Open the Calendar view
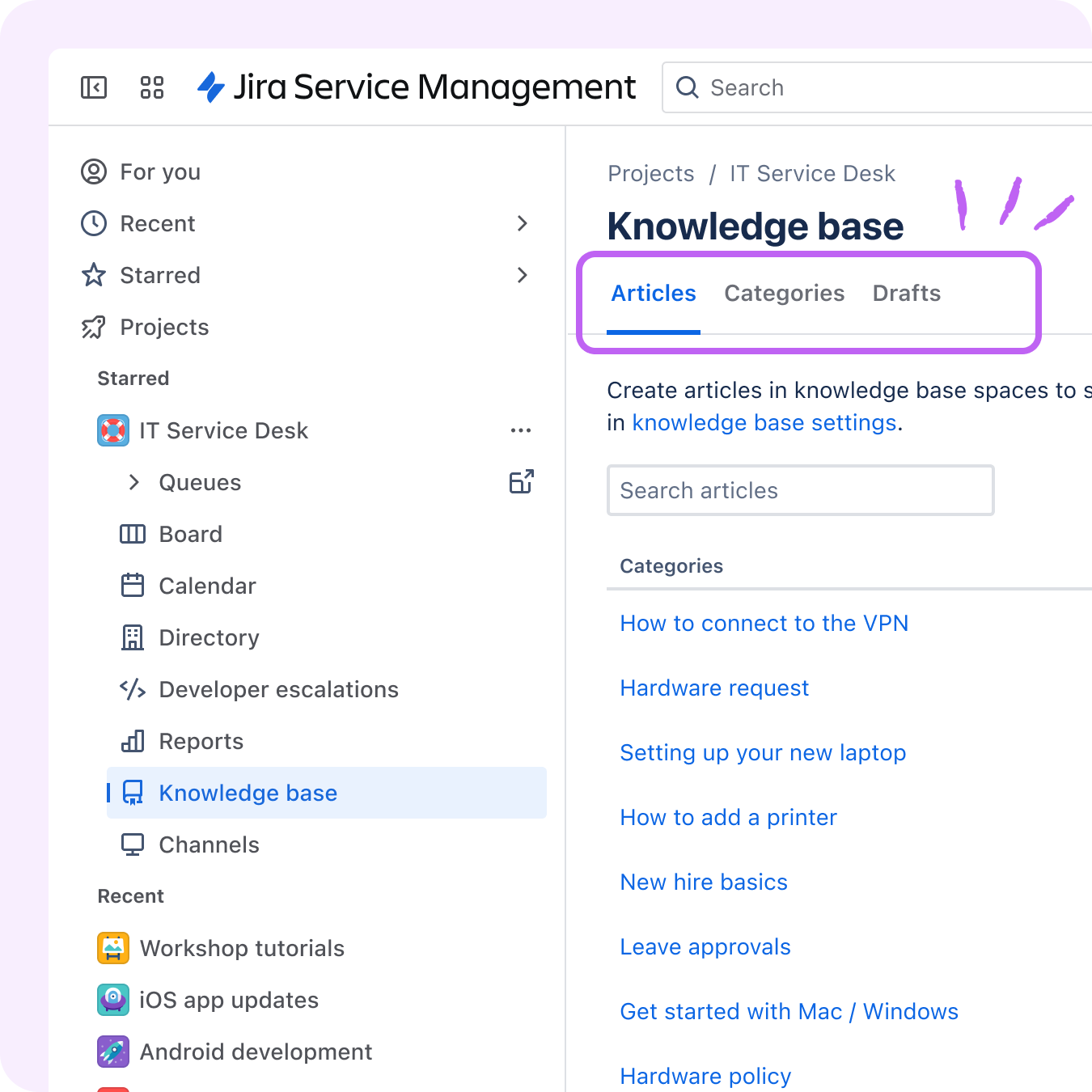The image size is (1092, 1092). (x=207, y=586)
